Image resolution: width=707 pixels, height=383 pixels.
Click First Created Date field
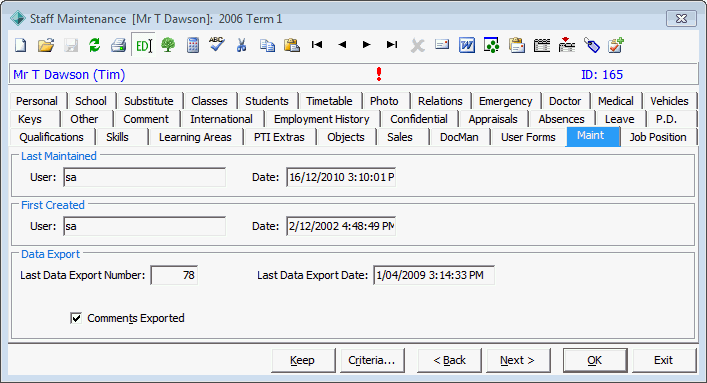point(341,226)
